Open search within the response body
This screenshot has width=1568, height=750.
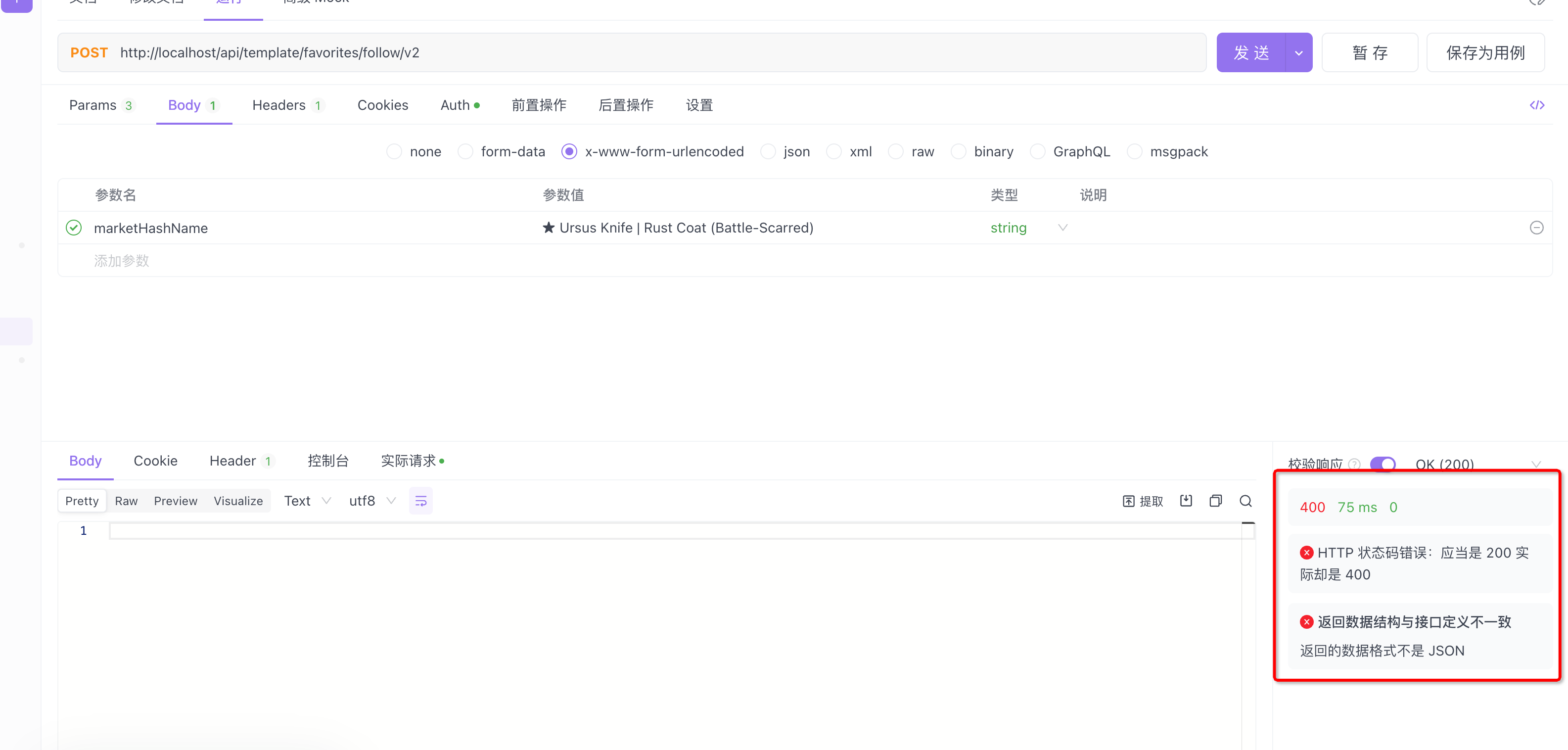[x=1245, y=500]
